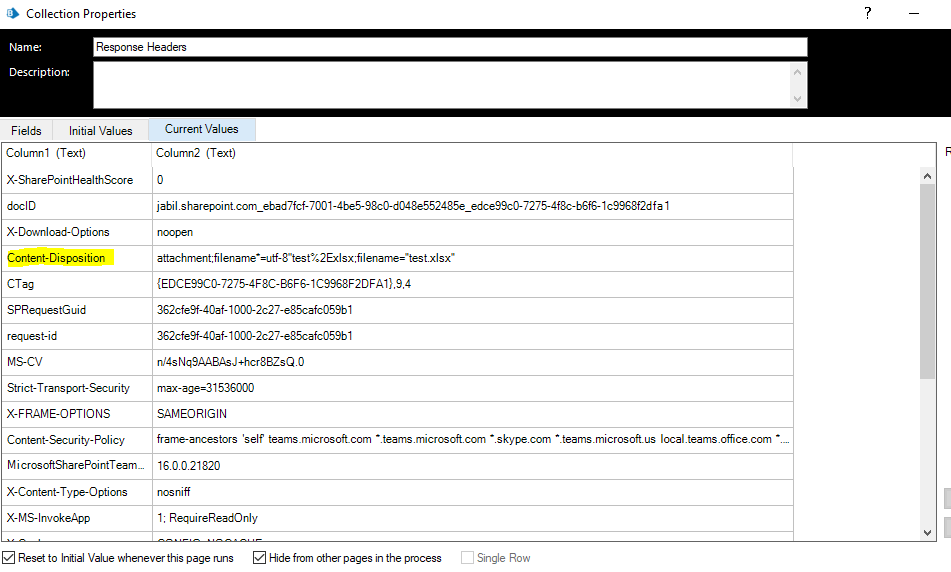Toggle Reset to Initial Value checkbox

(x=10, y=558)
